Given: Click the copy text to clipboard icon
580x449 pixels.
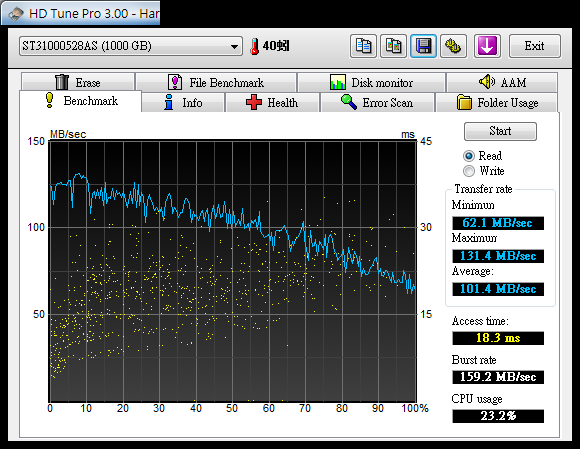Looking at the screenshot, I should point(363,46).
